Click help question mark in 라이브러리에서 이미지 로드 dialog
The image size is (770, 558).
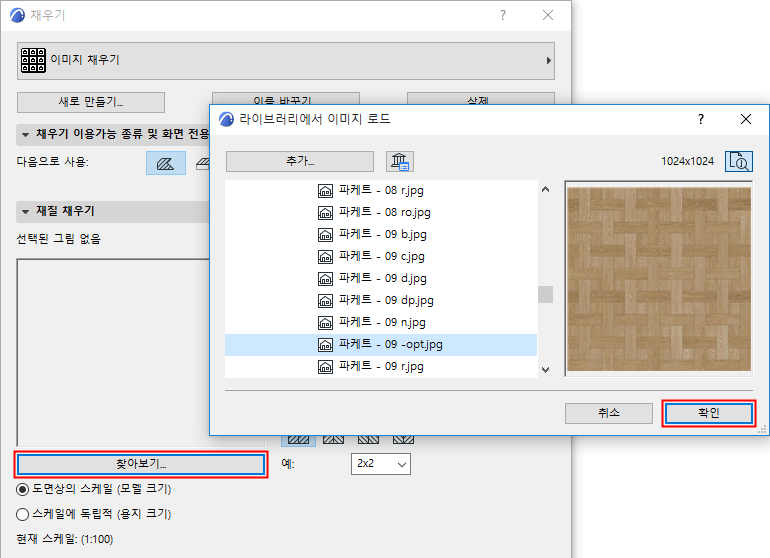tap(701, 119)
